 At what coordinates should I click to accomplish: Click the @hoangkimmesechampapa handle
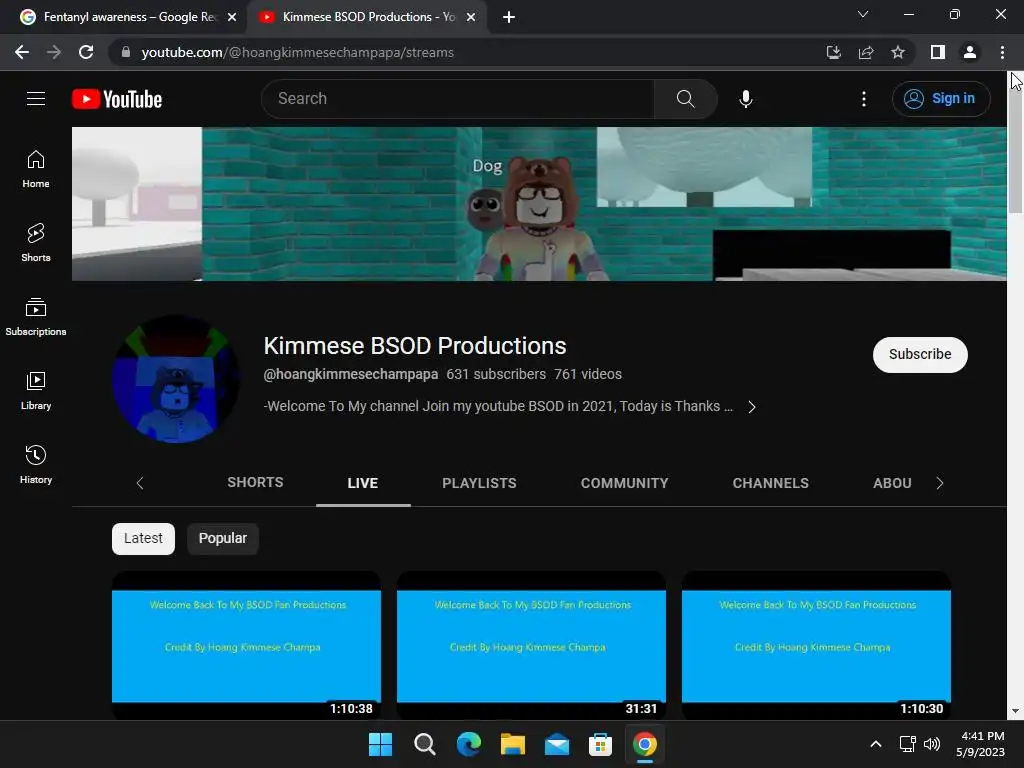click(351, 374)
